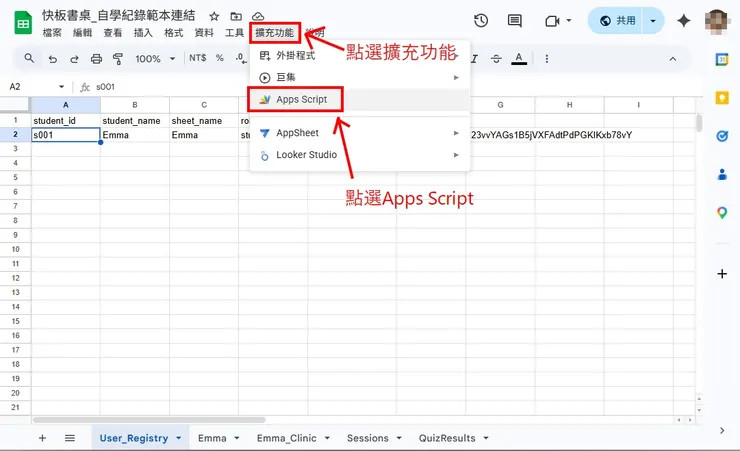The height and width of the screenshot is (451, 740).
Task: Search the menus magnifier icon
Action: coord(29,58)
